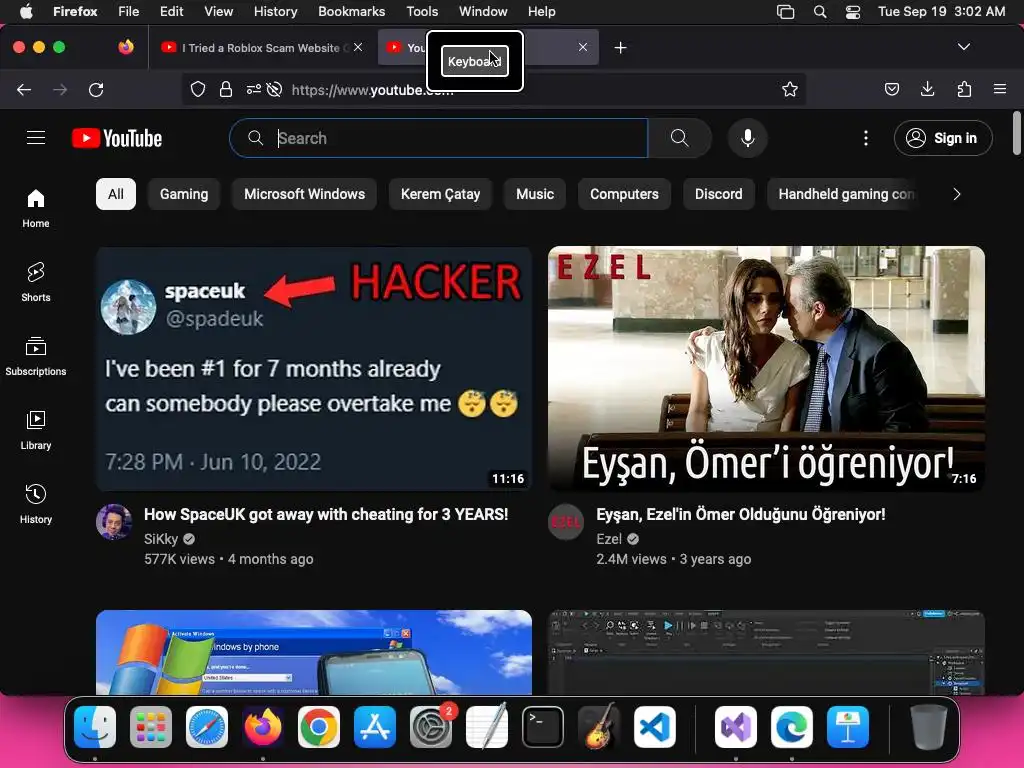Reload the current page
The image size is (1024, 768).
coord(96,89)
